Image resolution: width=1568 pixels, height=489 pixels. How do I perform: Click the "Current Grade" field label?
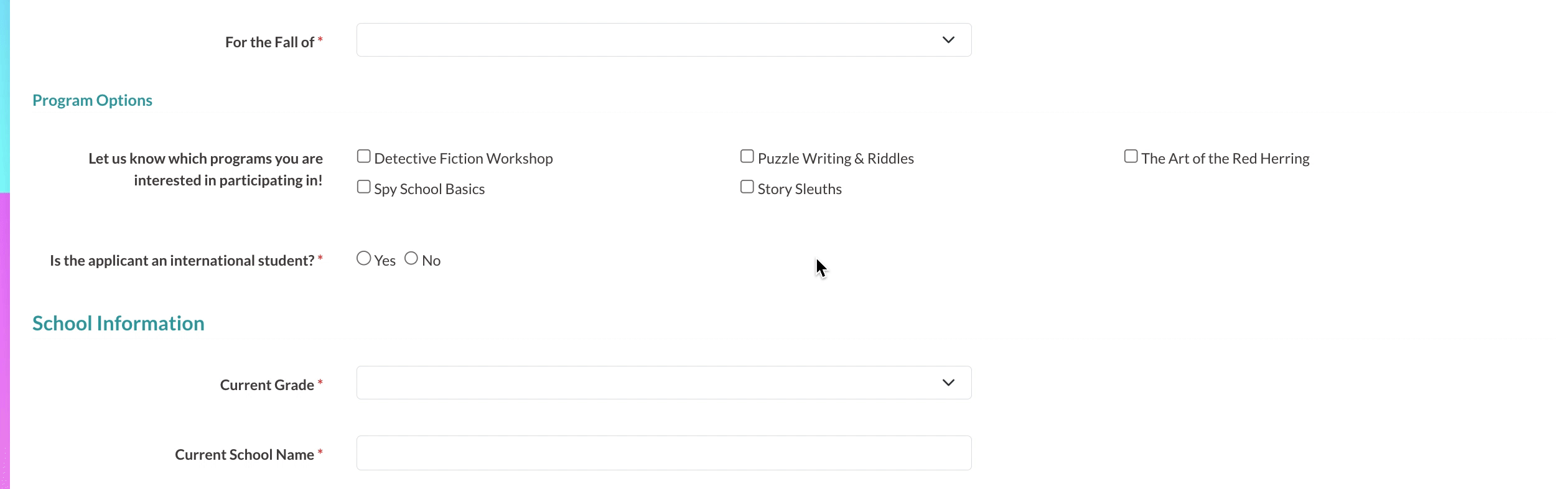267,385
